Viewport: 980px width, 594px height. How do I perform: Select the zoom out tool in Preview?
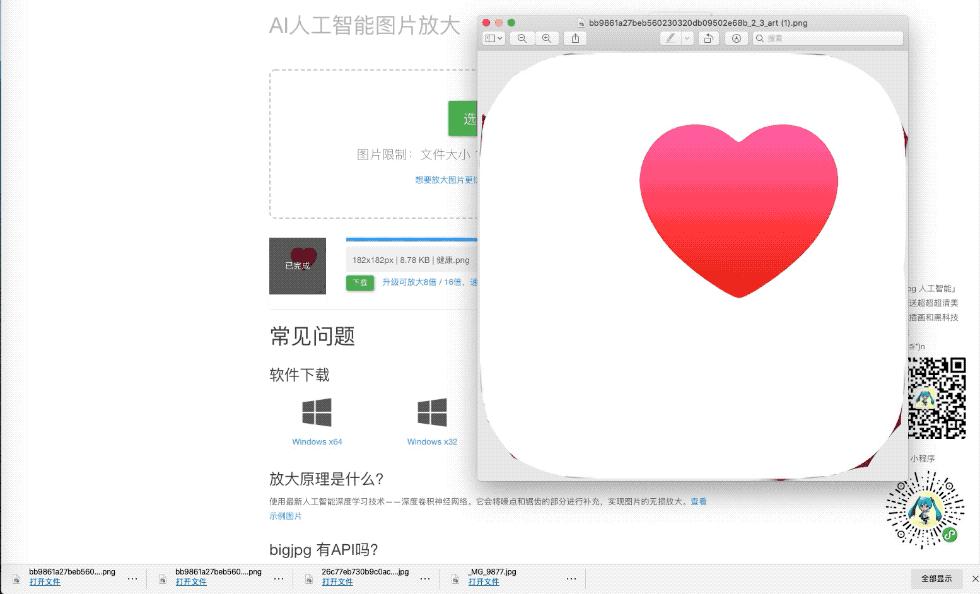tap(523, 38)
